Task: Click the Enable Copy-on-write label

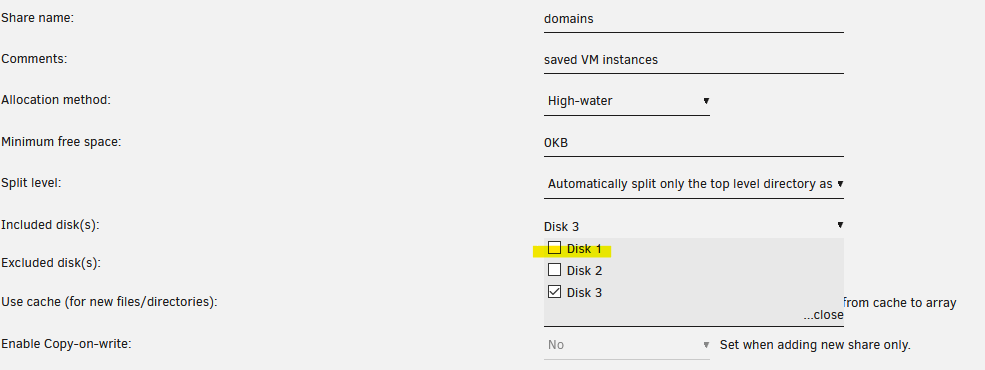Action: point(66,344)
